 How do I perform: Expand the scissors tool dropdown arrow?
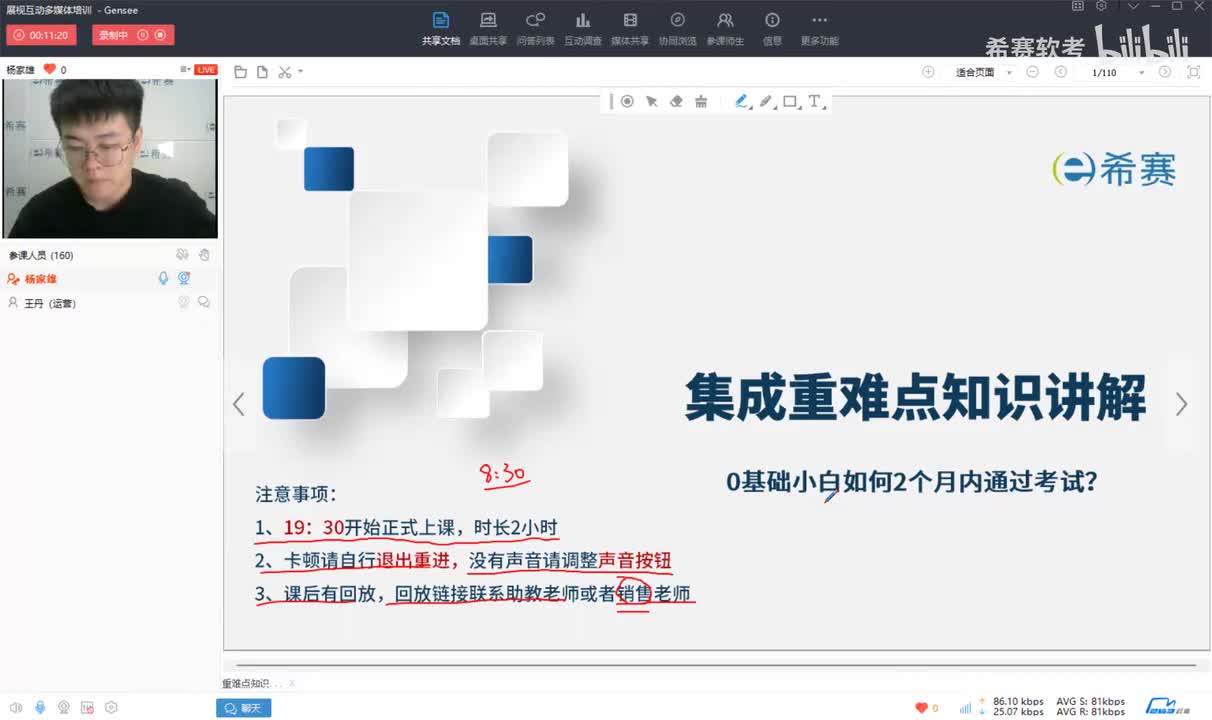(x=300, y=72)
